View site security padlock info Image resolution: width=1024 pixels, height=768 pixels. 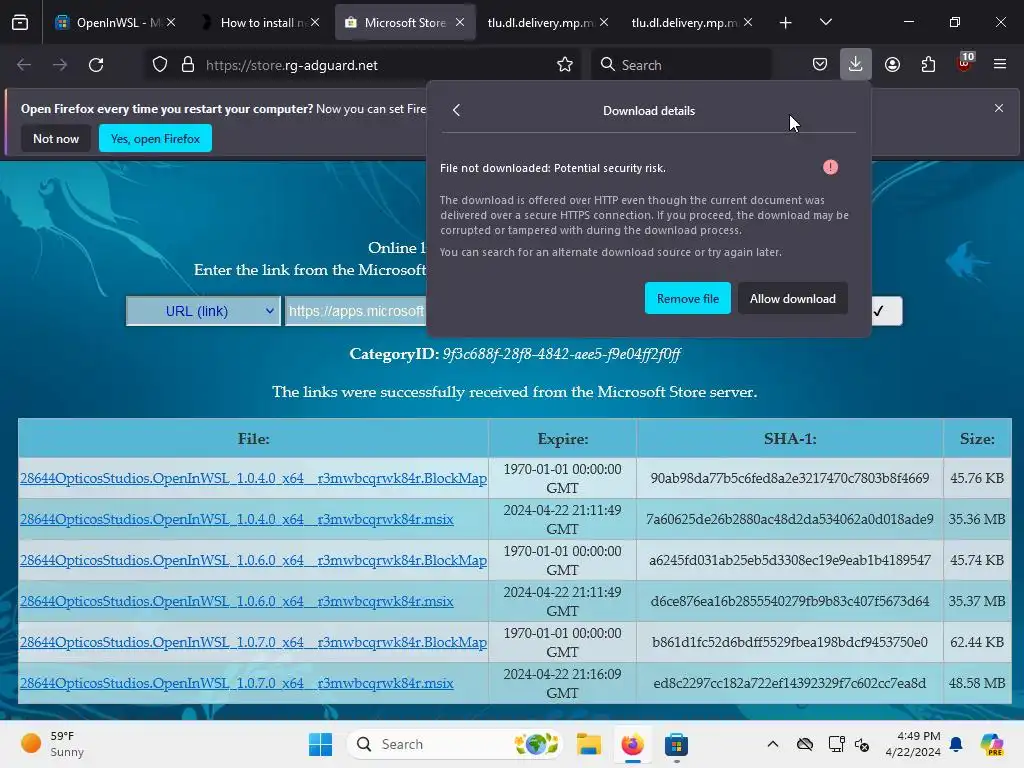(x=188, y=65)
